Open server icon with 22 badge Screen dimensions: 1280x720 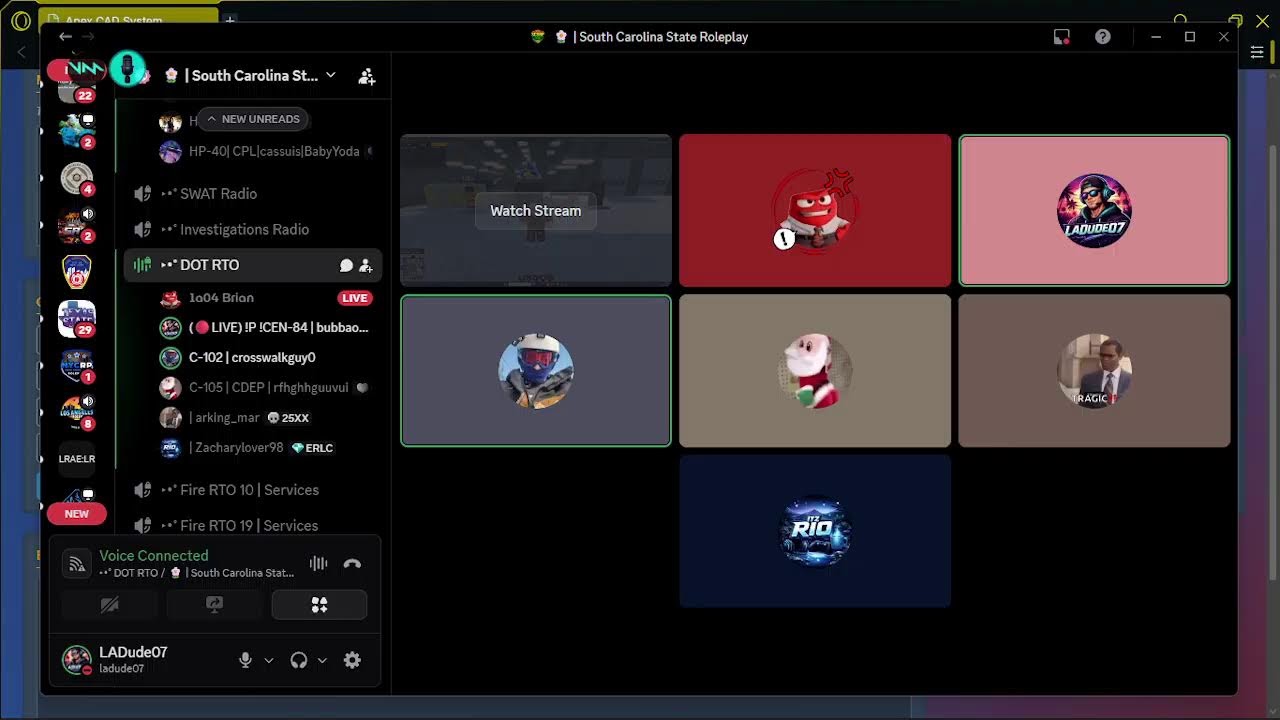77,90
